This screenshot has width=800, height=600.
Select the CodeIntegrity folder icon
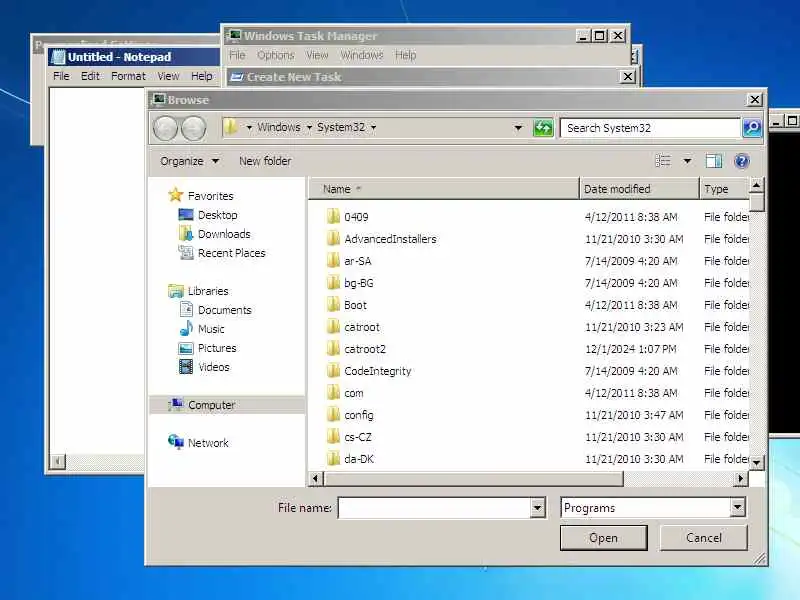333,370
